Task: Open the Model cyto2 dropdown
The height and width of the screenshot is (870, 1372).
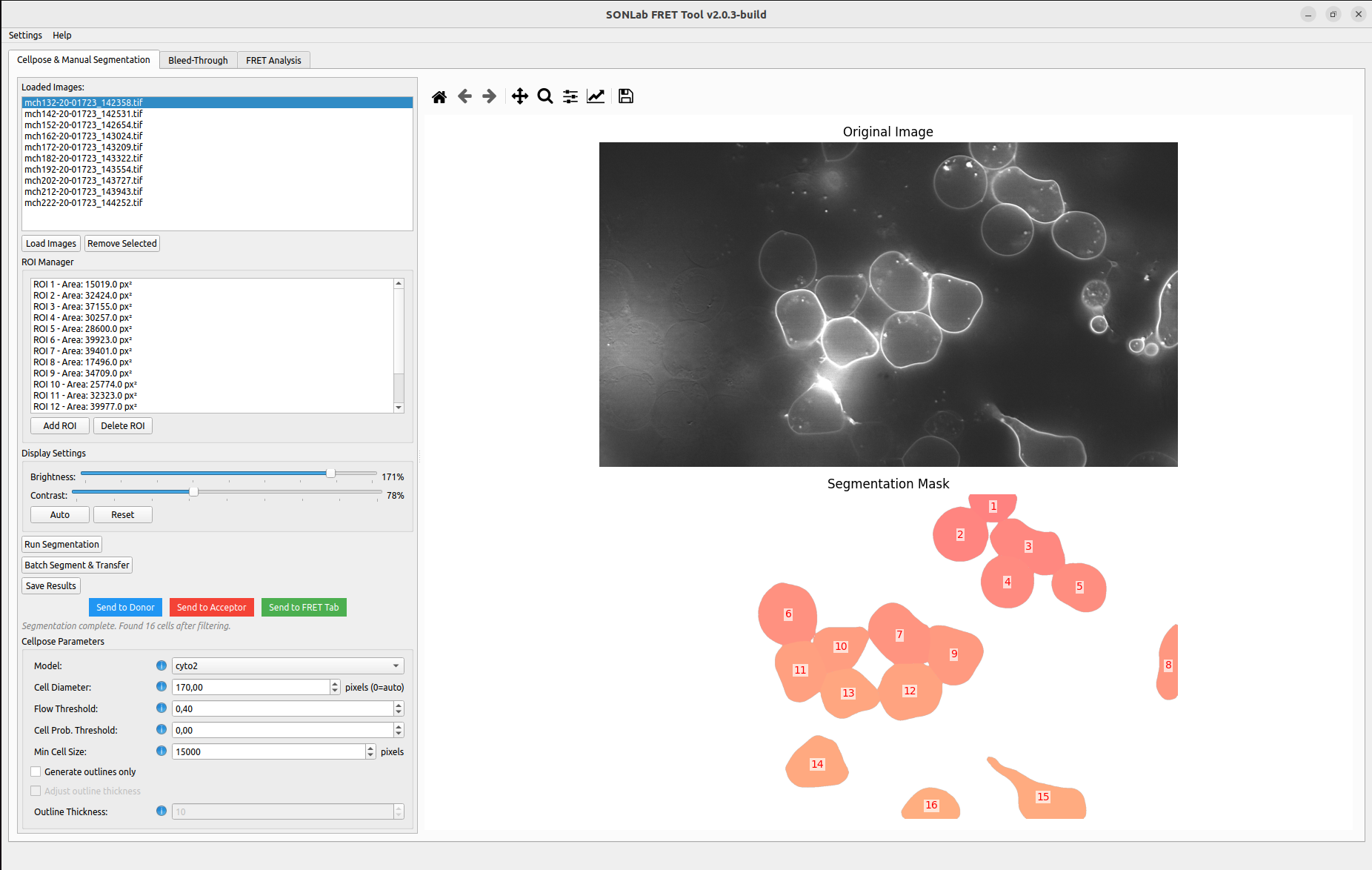Action: click(288, 665)
